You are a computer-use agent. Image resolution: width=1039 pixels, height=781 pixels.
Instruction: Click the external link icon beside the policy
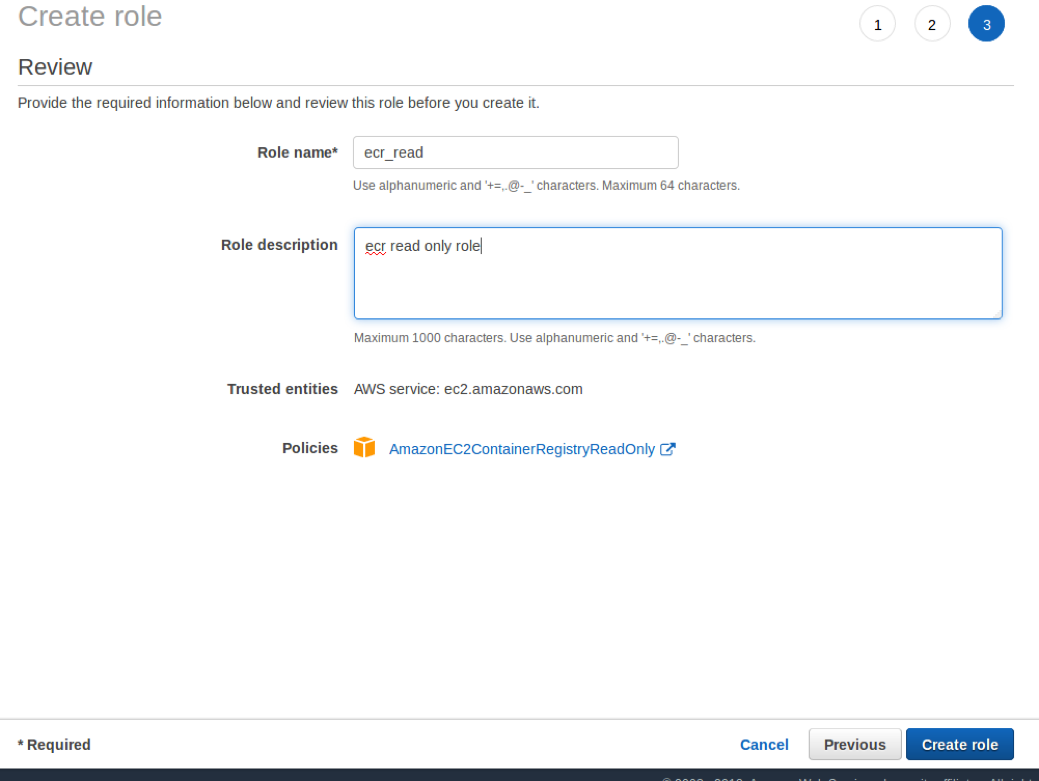[x=668, y=449]
